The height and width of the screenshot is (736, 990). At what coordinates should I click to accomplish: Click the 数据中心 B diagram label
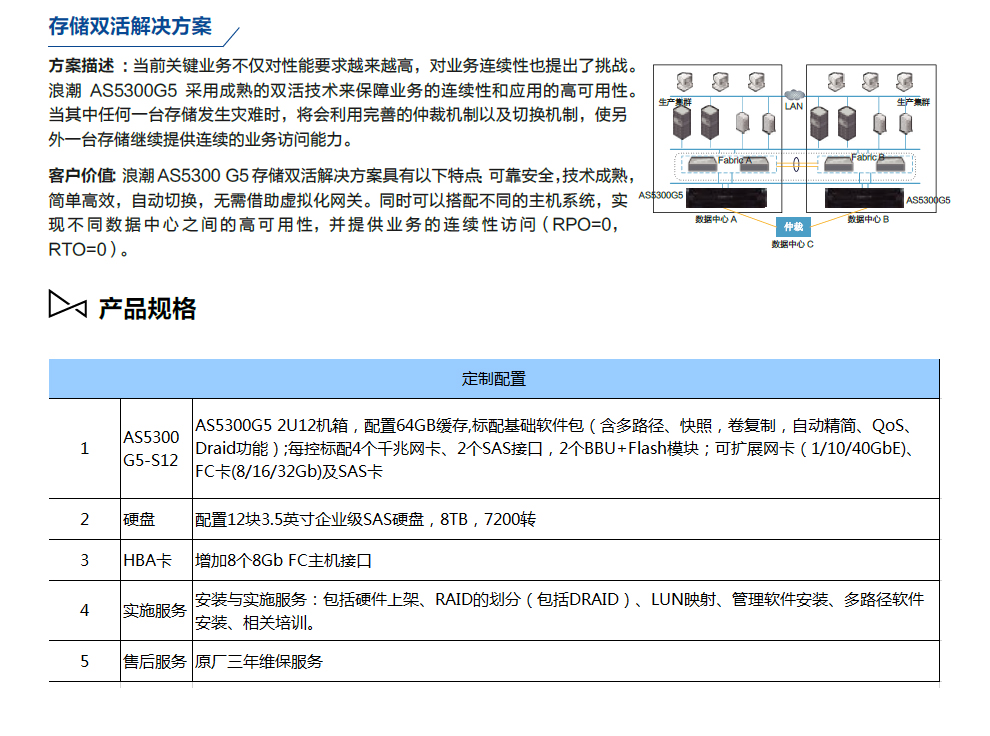[868, 219]
